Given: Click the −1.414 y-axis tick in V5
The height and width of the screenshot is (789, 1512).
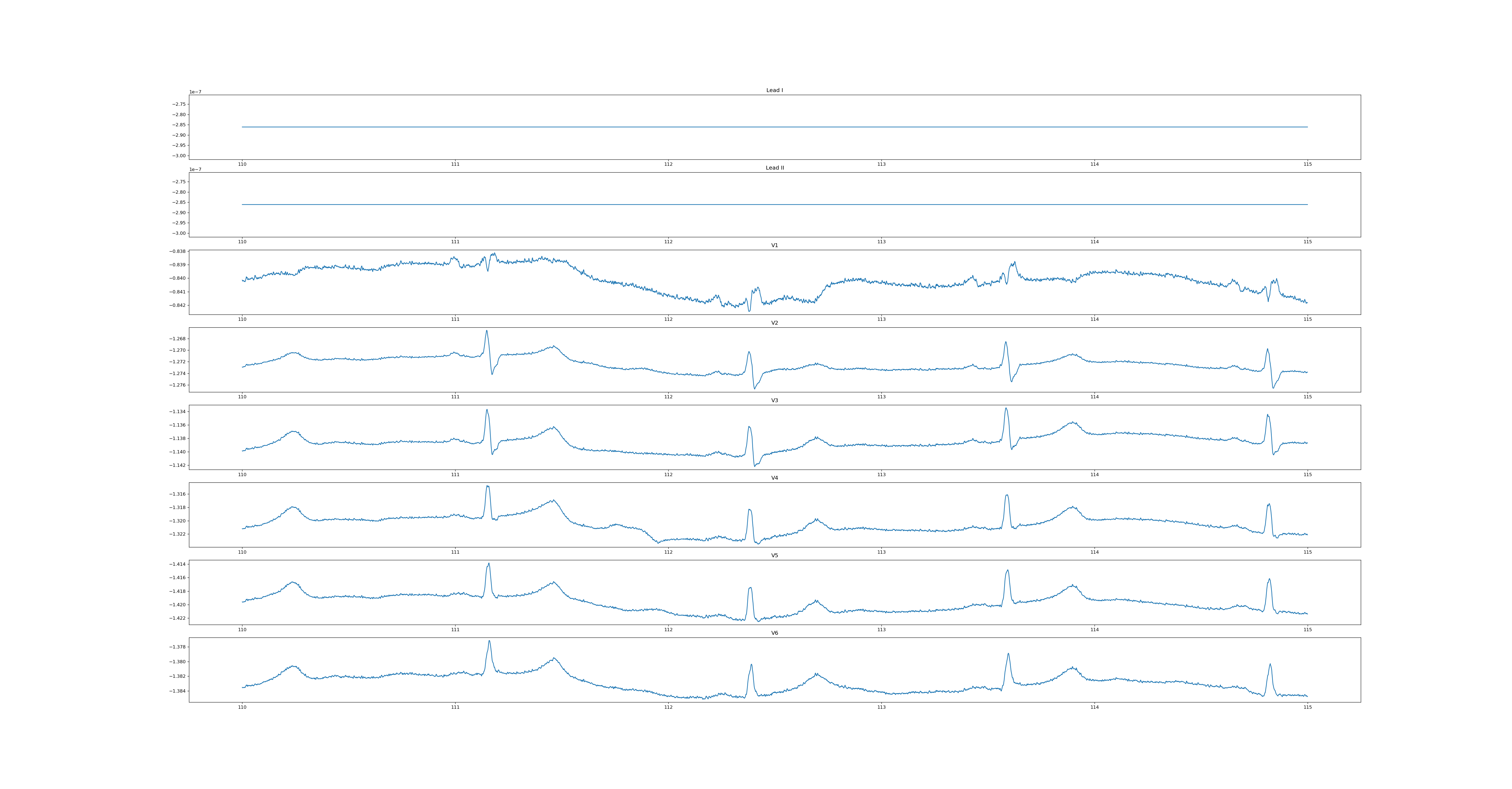Looking at the screenshot, I should point(177,564).
